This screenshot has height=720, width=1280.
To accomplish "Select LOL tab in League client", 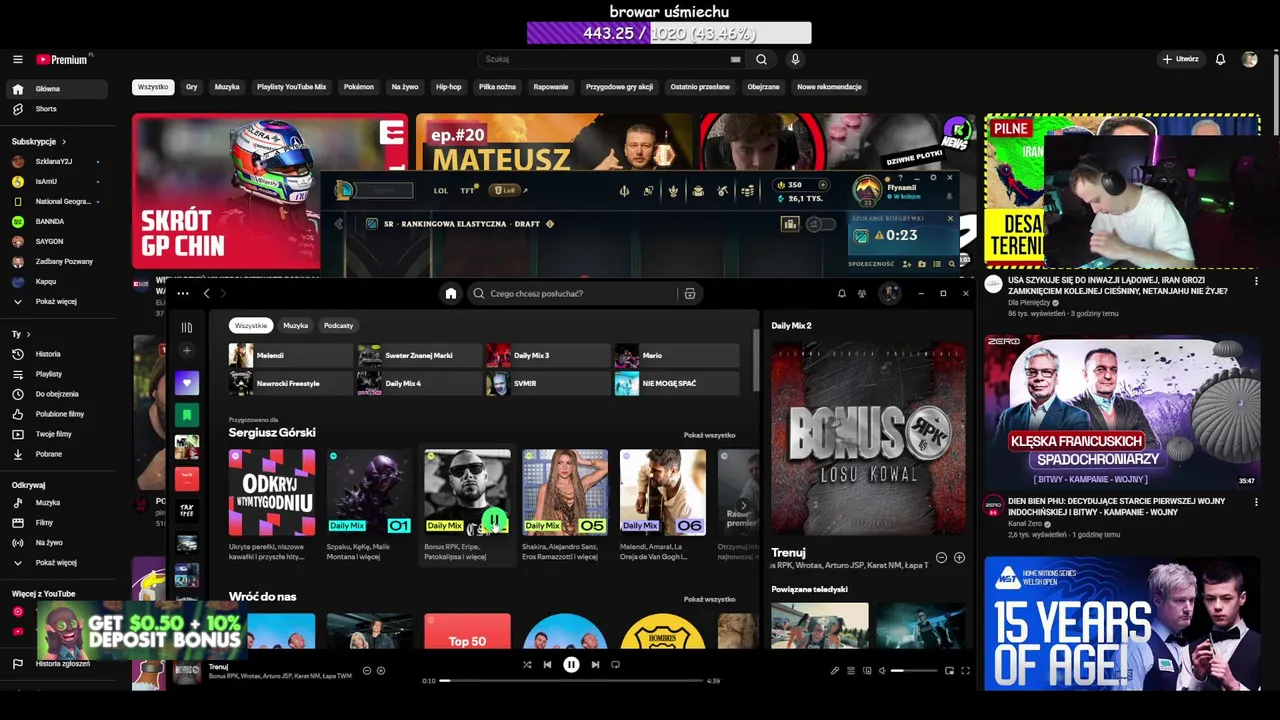I will [x=441, y=191].
